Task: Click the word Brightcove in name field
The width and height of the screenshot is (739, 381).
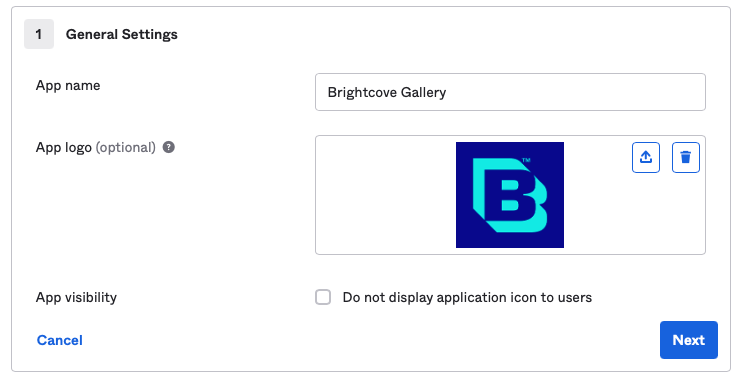Action: click(x=362, y=92)
